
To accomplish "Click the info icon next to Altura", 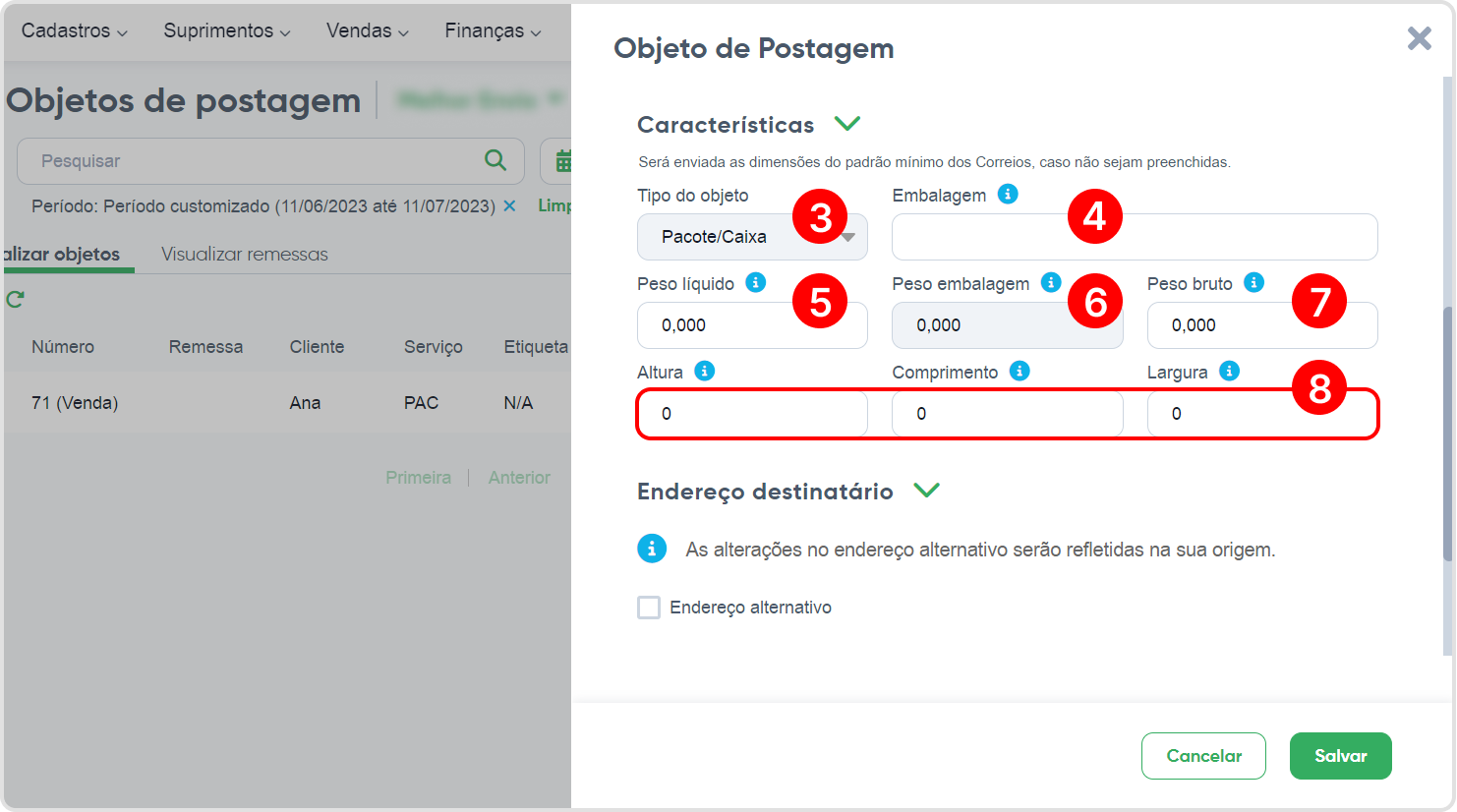I will [x=704, y=371].
